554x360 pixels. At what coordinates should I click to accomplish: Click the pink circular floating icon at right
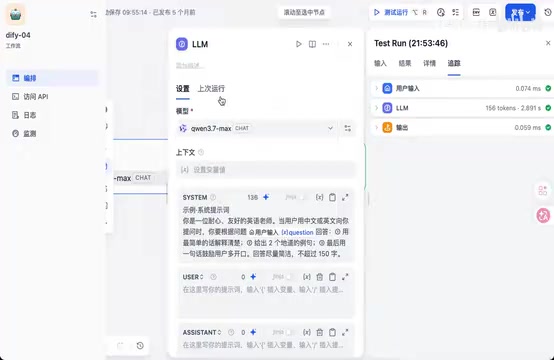[543, 215]
